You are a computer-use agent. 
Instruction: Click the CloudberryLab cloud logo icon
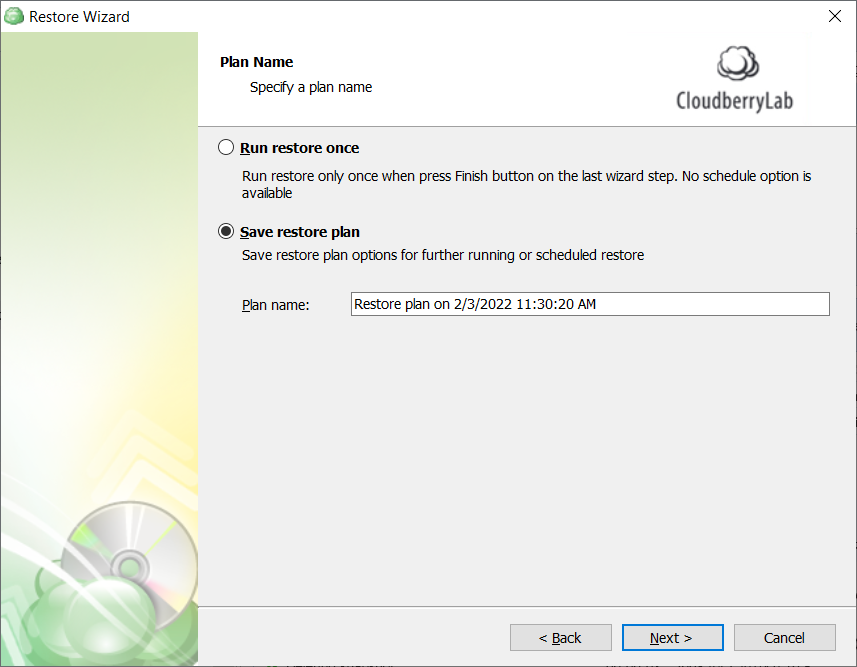pyautogui.click(x=737, y=63)
